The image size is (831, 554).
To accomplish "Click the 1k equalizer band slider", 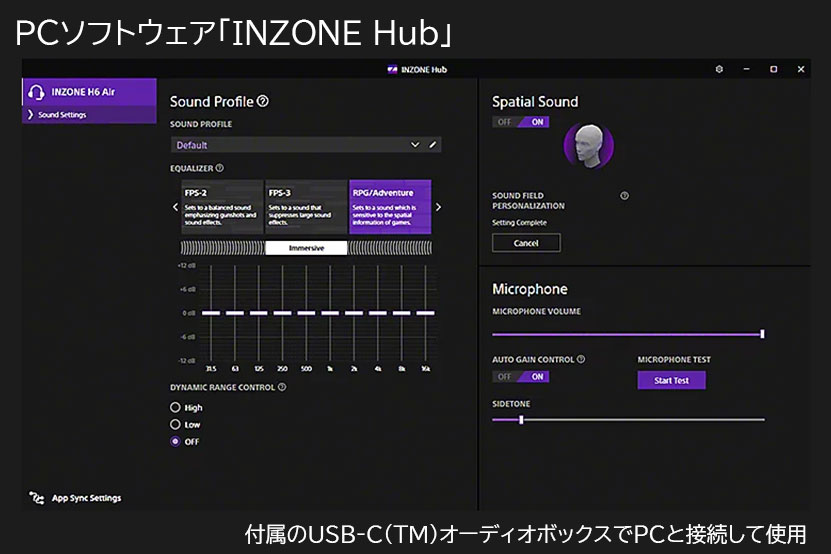I will tap(330, 313).
